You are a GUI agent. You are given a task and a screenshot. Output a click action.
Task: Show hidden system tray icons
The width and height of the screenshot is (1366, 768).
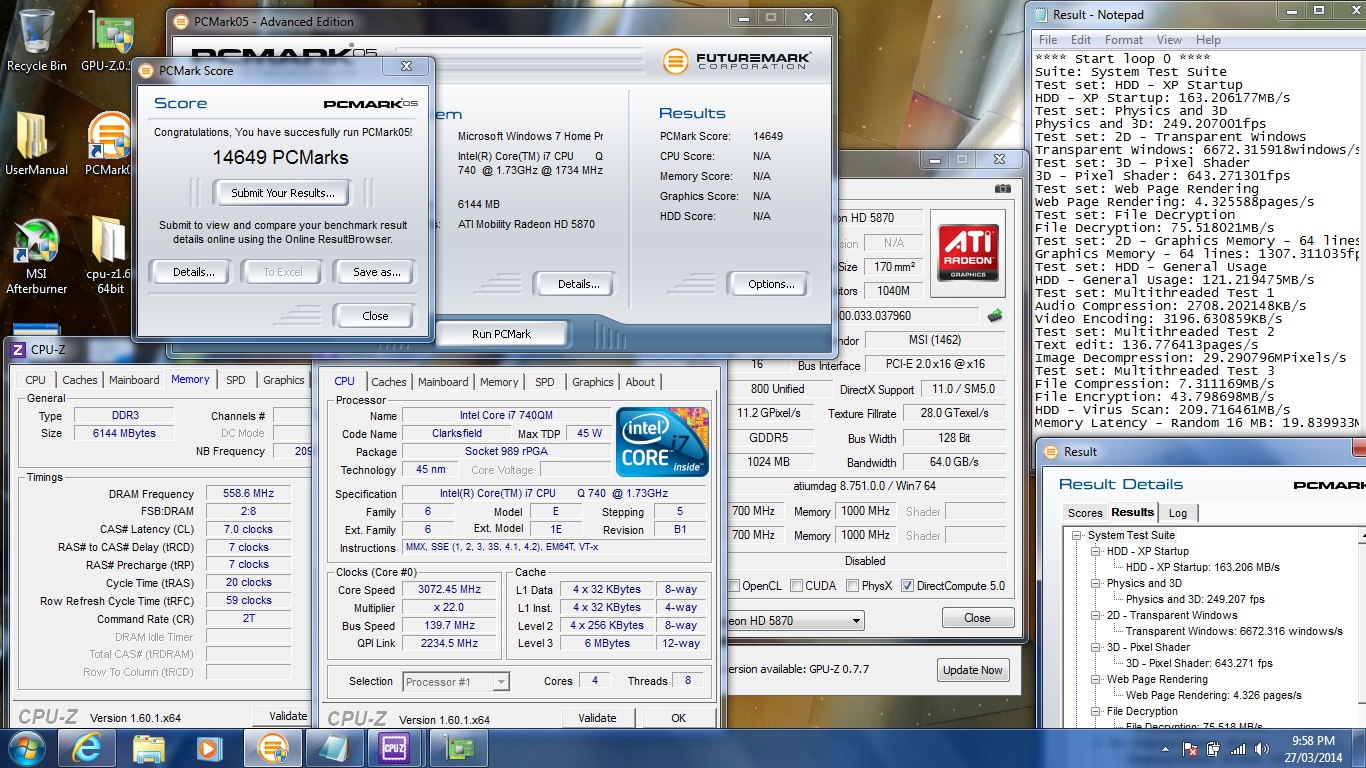(x=1164, y=748)
